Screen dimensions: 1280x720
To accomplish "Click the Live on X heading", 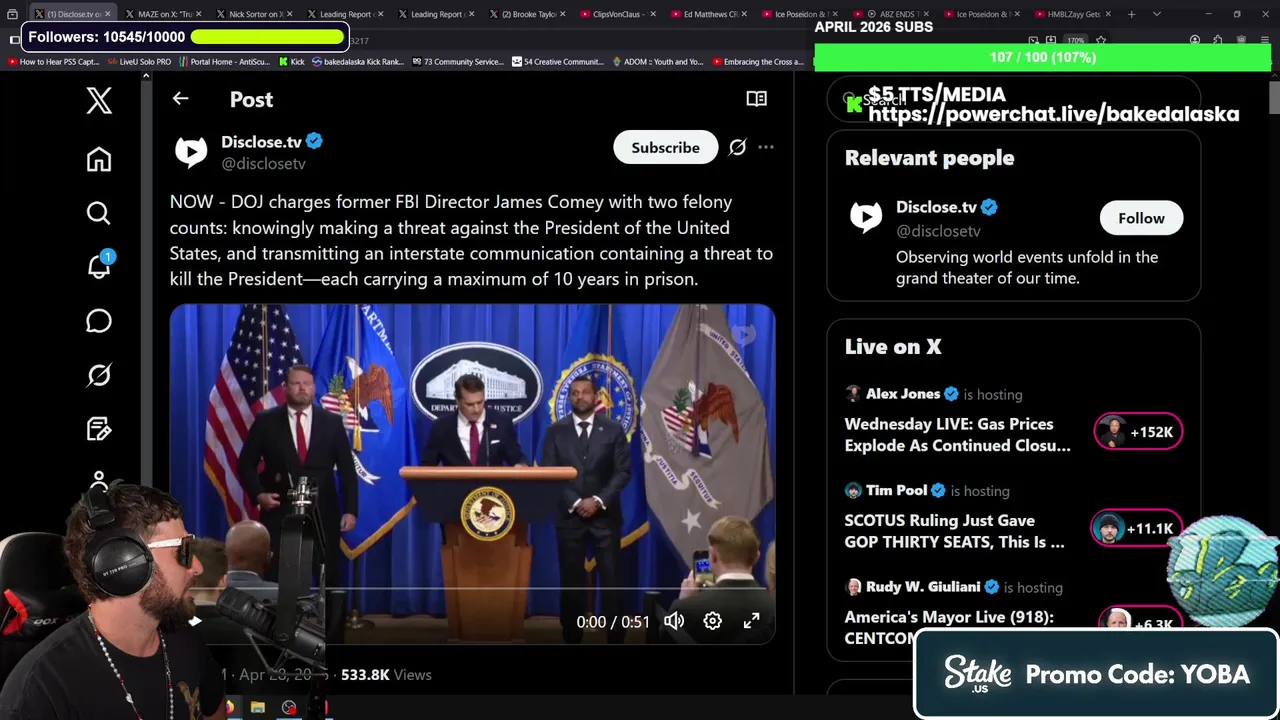I will (893, 347).
